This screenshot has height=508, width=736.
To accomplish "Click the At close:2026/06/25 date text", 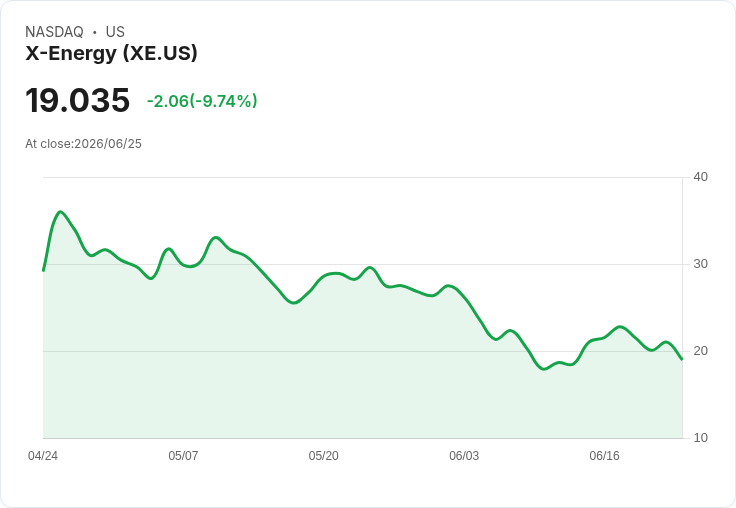I will 84,144.
